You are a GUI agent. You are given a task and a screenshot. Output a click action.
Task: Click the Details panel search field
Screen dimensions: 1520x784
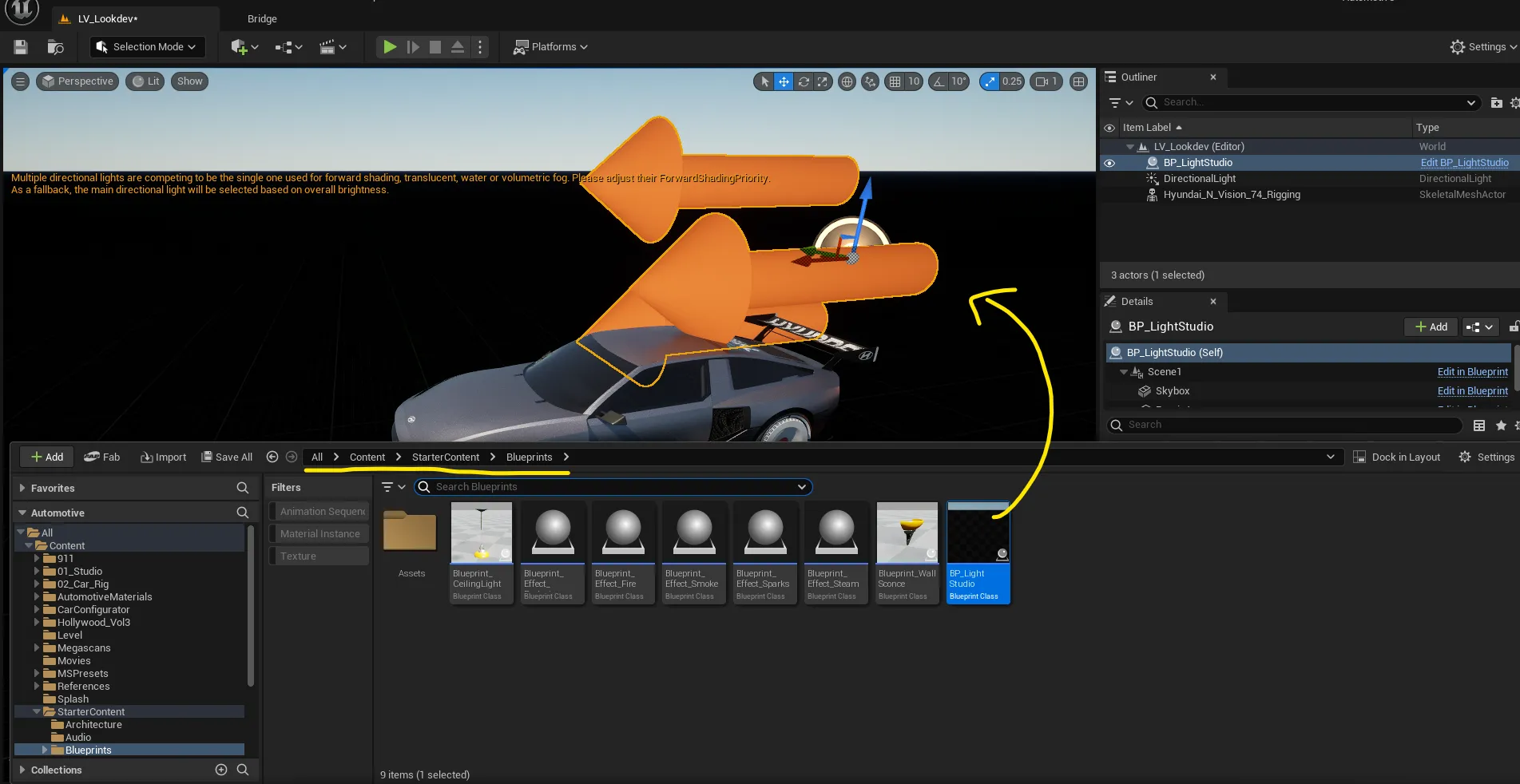pyautogui.click(x=1284, y=426)
